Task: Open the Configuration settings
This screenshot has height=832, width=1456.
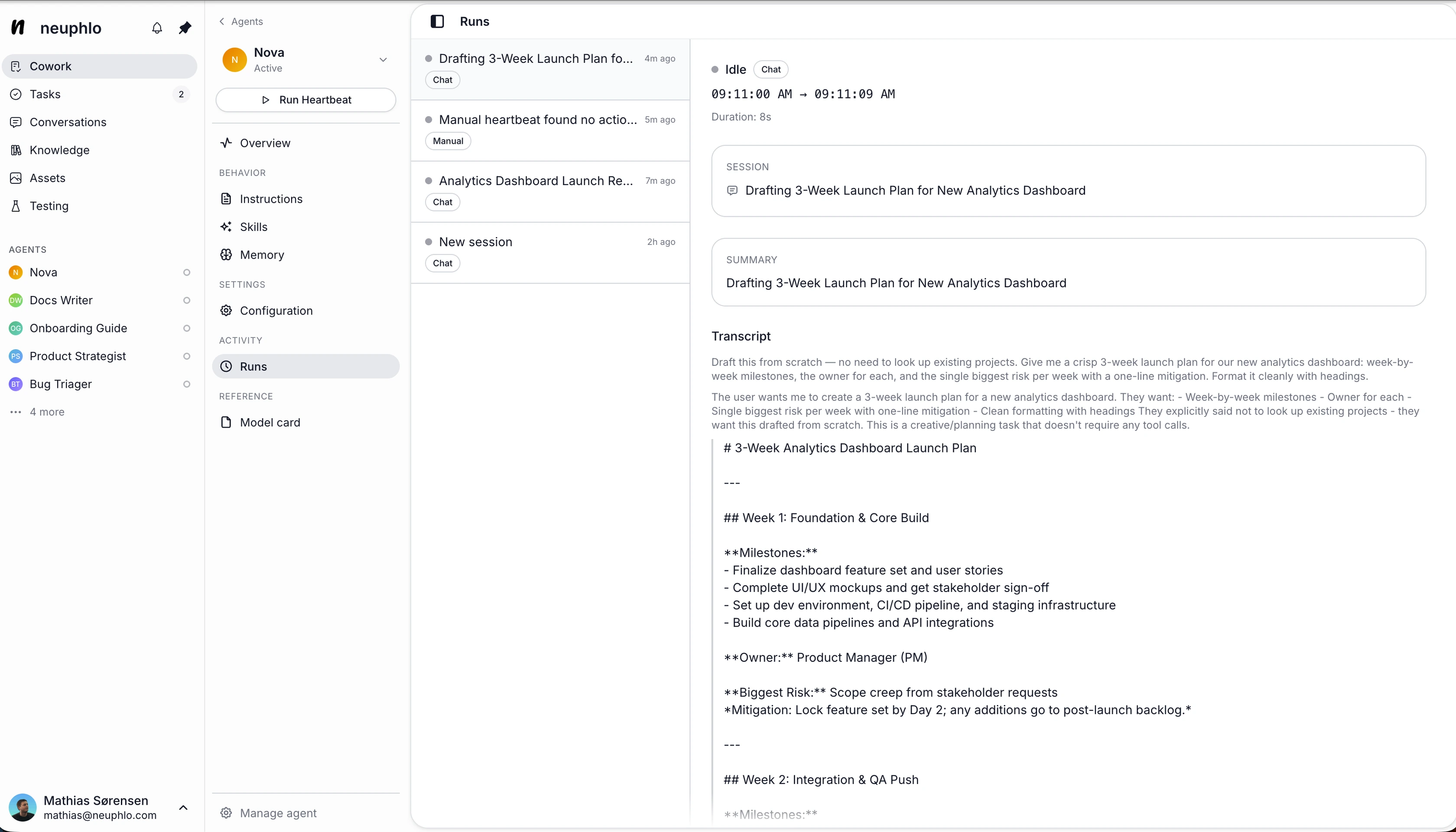Action: coord(305,311)
